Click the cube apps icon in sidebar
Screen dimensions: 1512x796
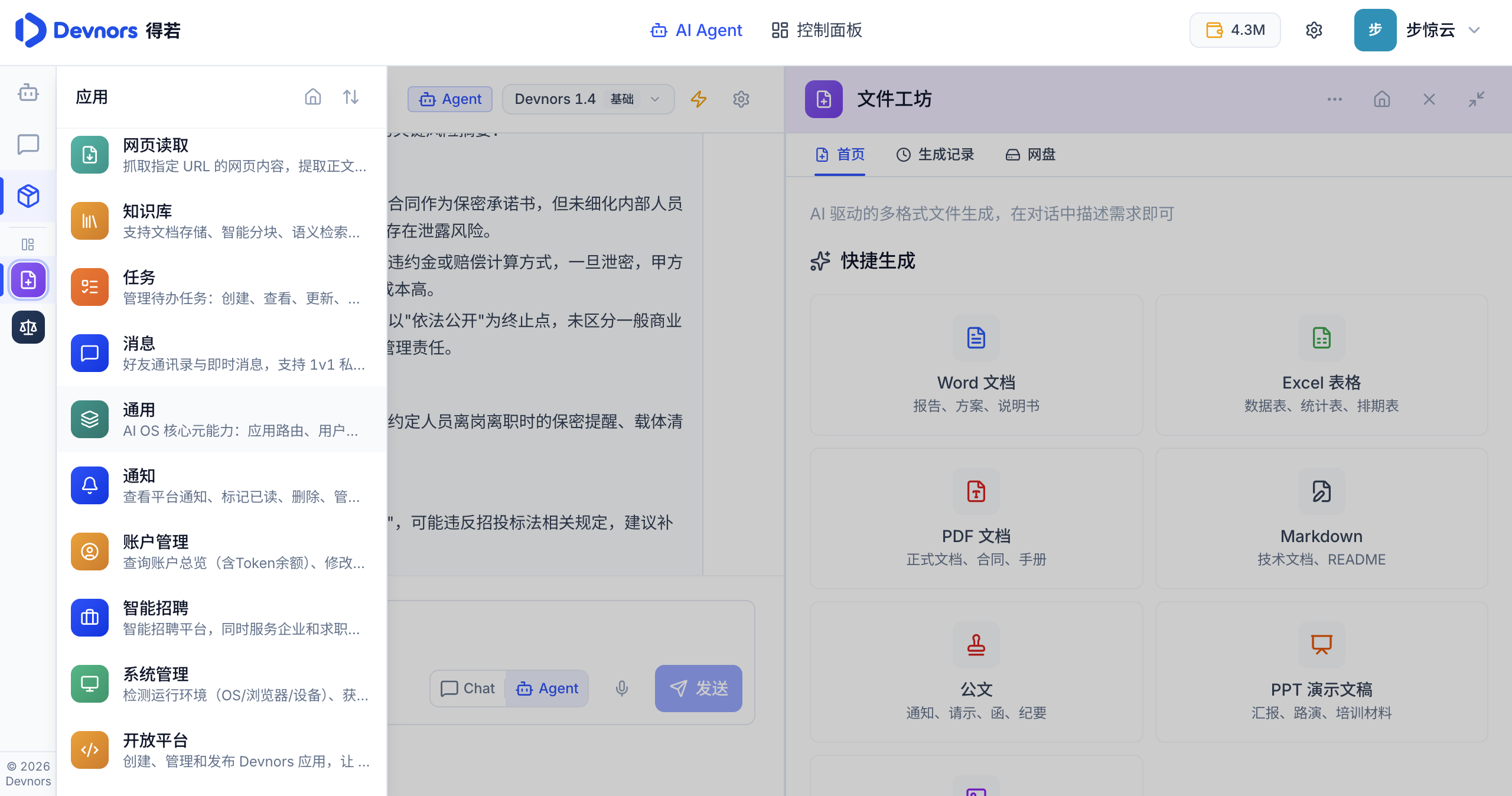click(28, 195)
